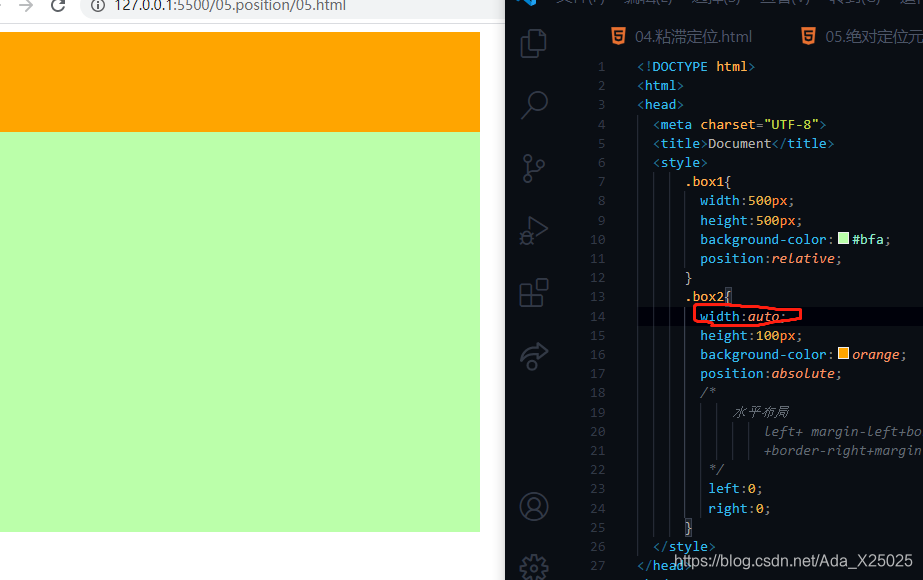Click the closing style tag
This screenshot has width=923, height=580.
[684, 546]
